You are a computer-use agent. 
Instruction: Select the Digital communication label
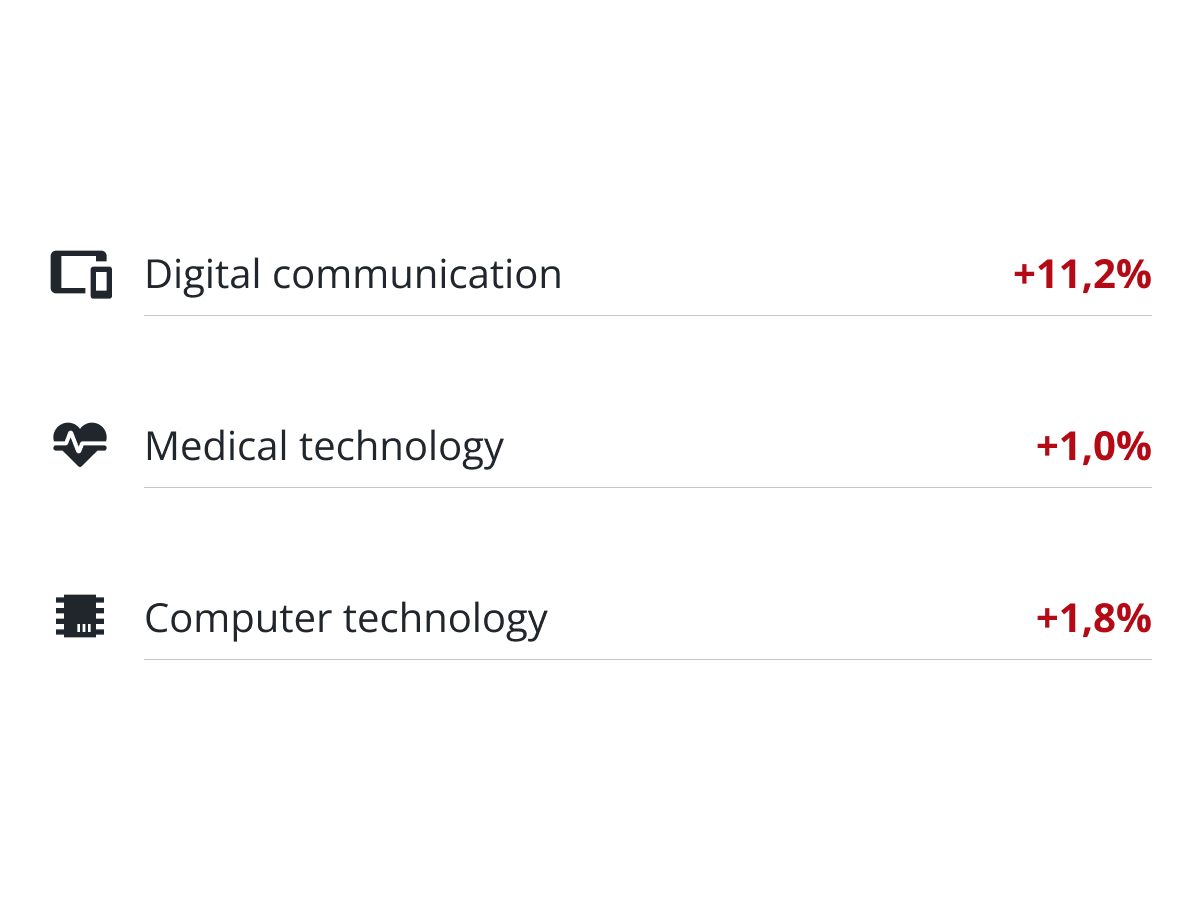[353, 274]
